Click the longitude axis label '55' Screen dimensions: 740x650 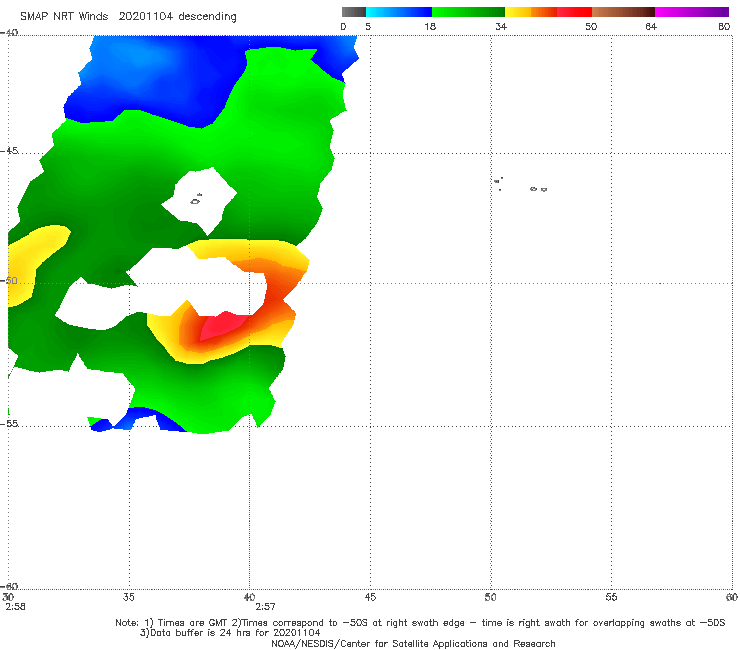[x=611, y=597]
